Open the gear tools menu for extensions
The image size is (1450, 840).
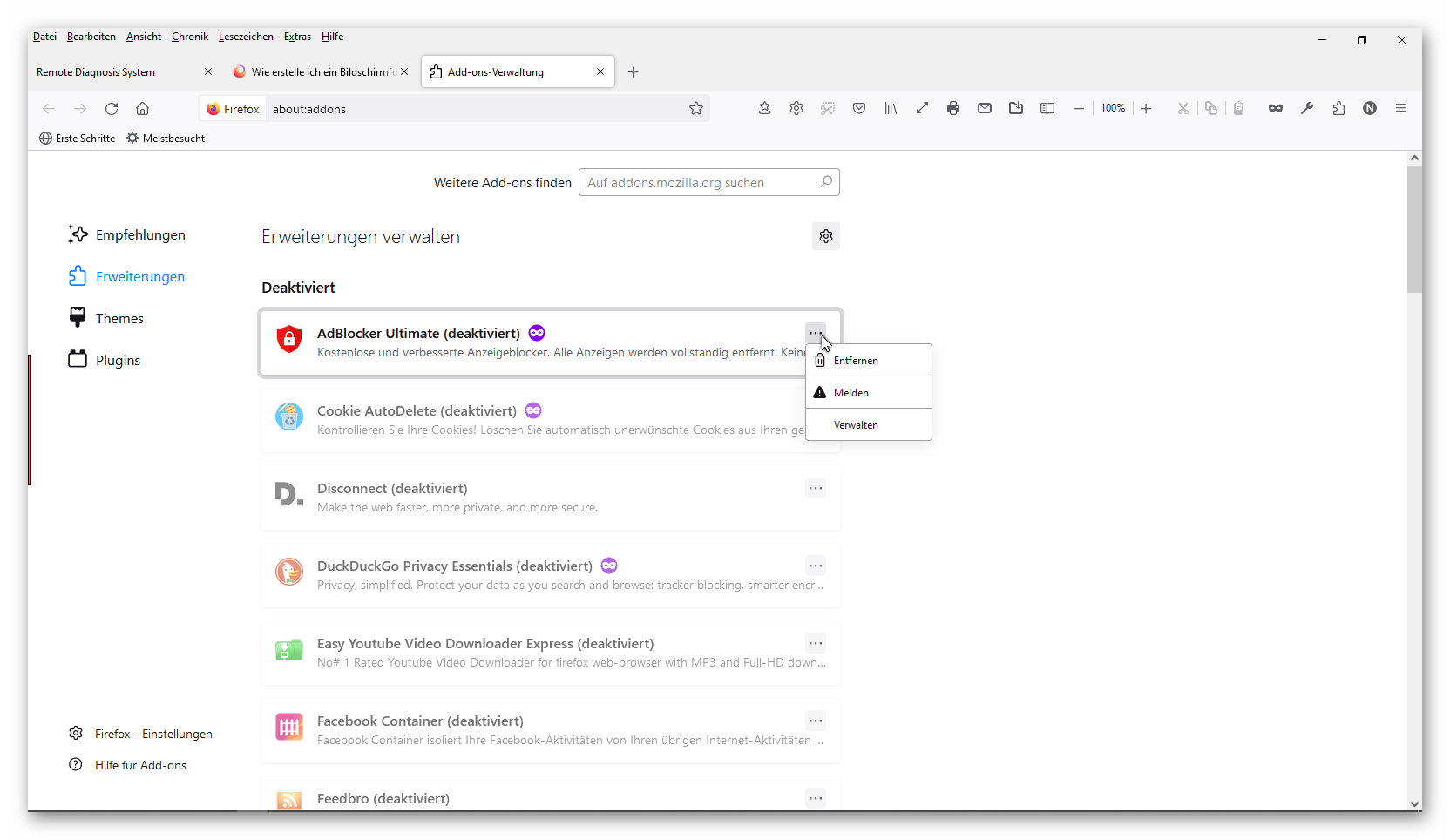coord(826,236)
